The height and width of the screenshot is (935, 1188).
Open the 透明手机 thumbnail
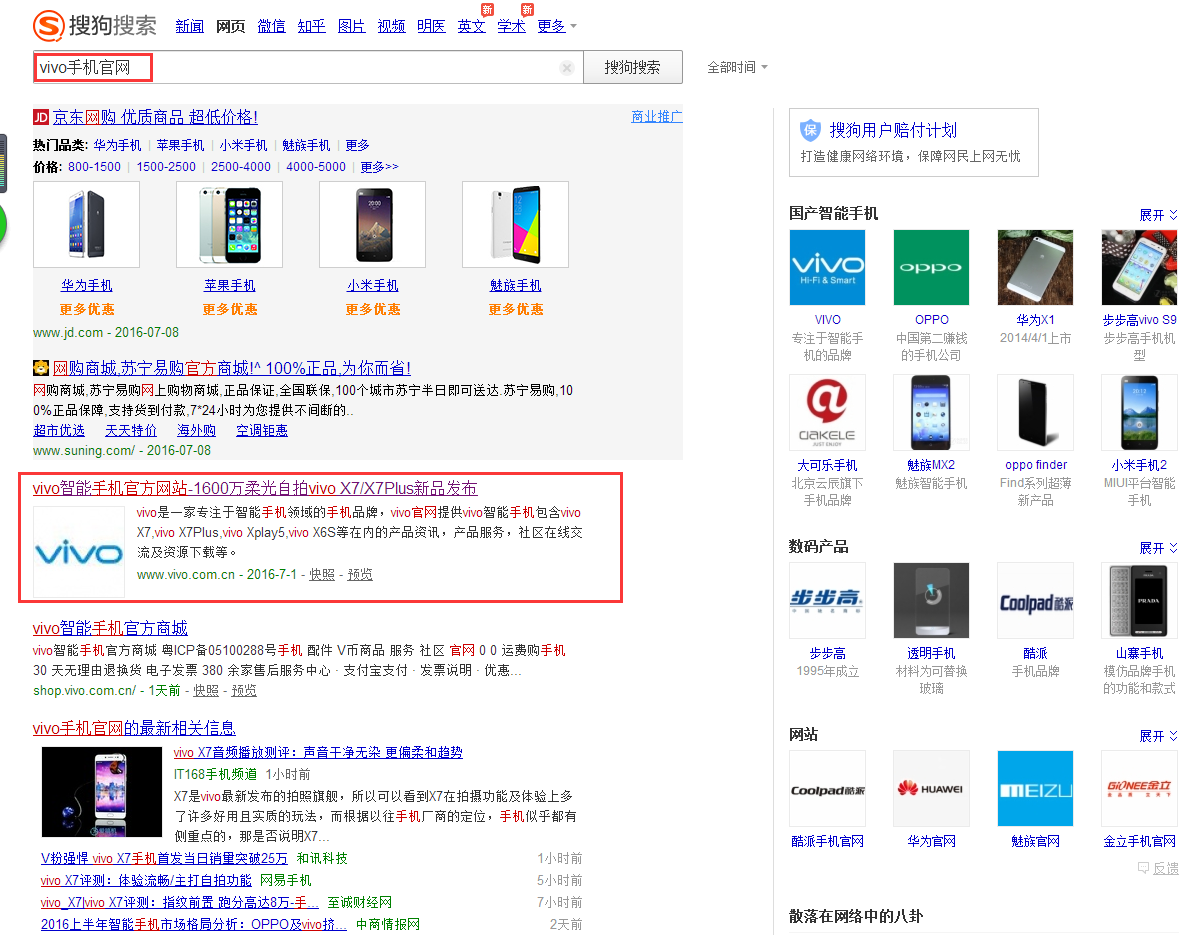pyautogui.click(x=931, y=601)
